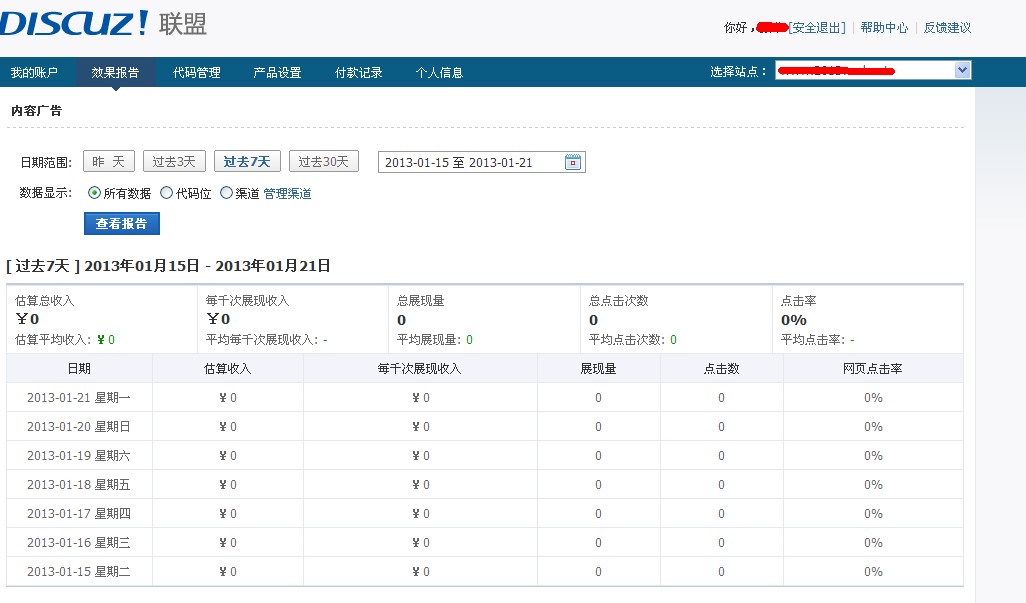The height and width of the screenshot is (603, 1026).
Task: Click the 点击率 summary label
Action: (798, 301)
